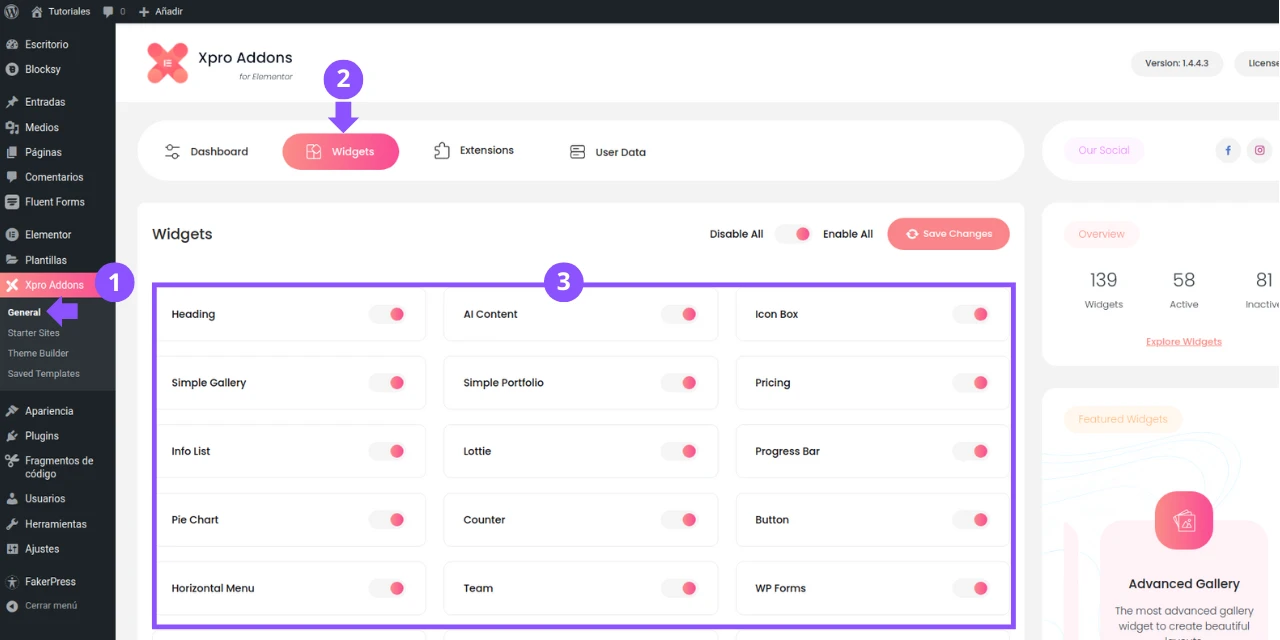Click the Instagram social icon
This screenshot has height=640, width=1280.
tap(1260, 151)
